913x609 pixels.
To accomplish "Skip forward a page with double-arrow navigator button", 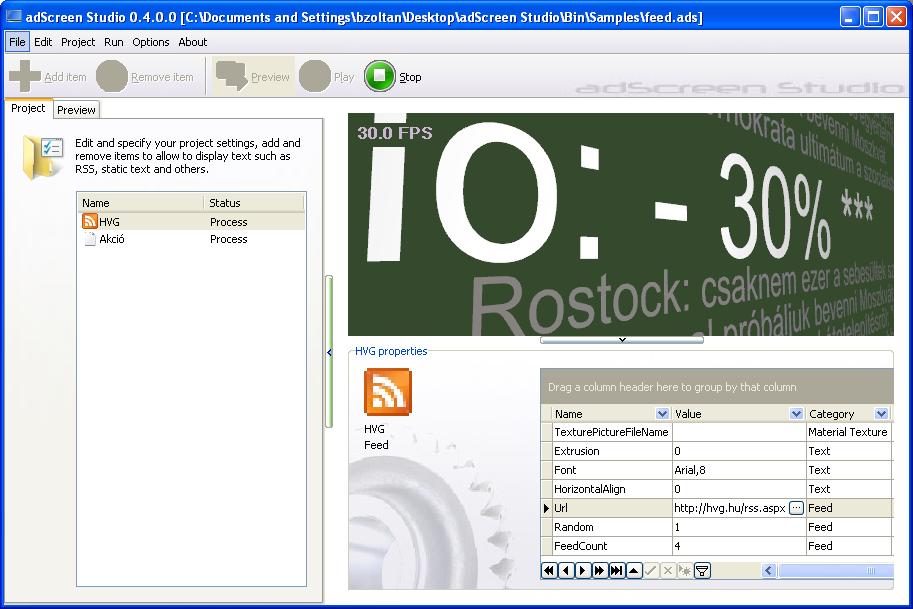I will tap(599, 571).
